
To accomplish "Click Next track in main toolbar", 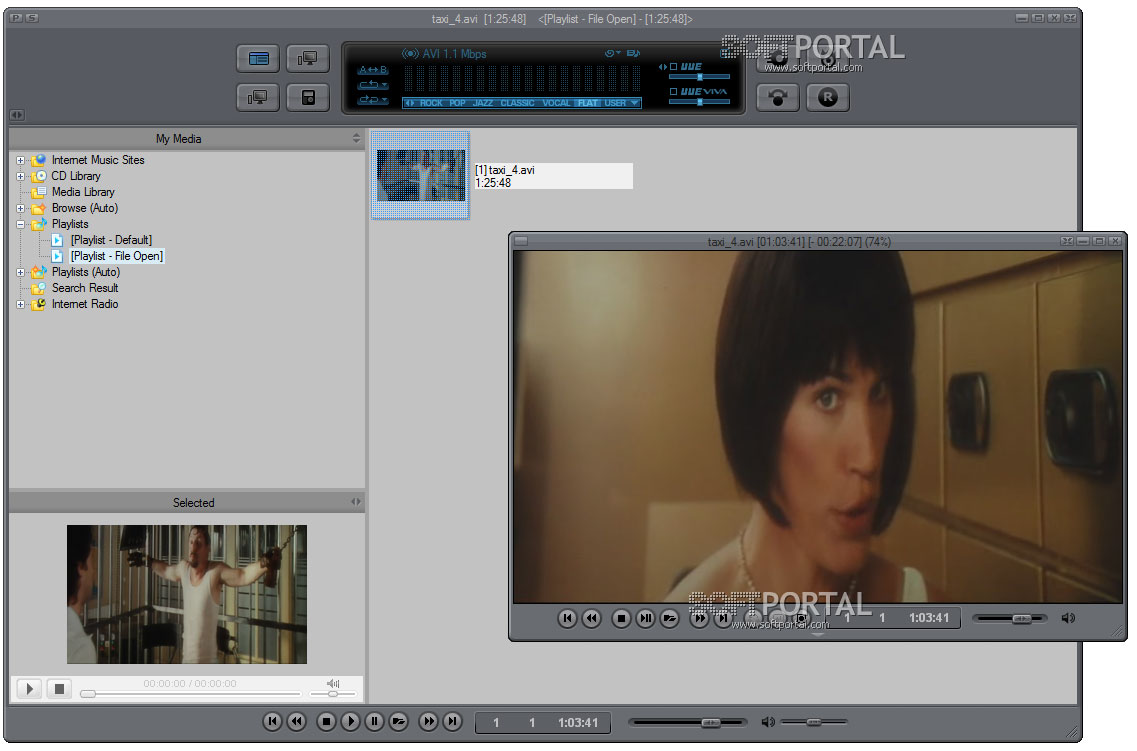I will pyautogui.click(x=452, y=721).
